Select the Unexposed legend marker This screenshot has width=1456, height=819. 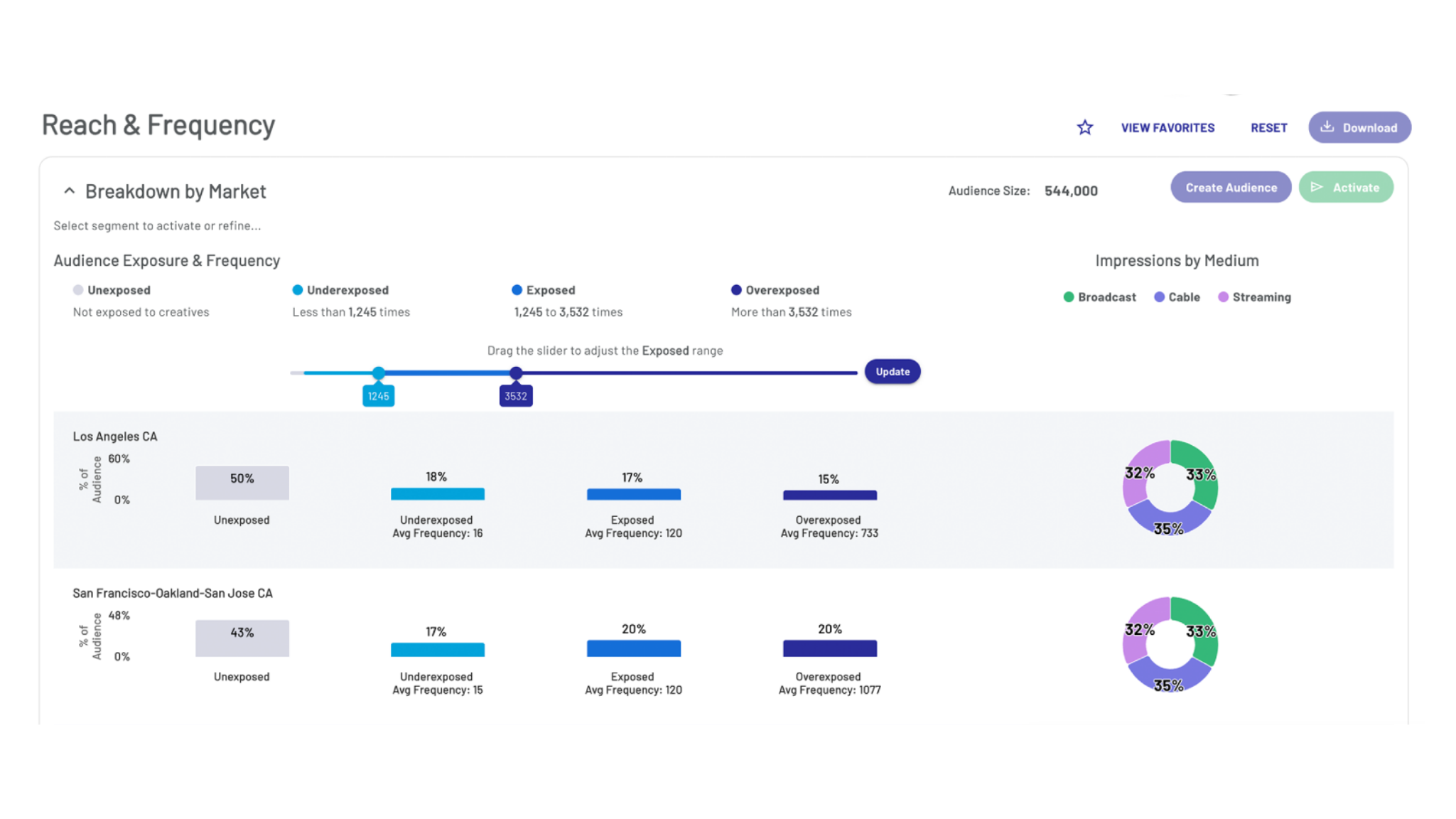tap(78, 290)
